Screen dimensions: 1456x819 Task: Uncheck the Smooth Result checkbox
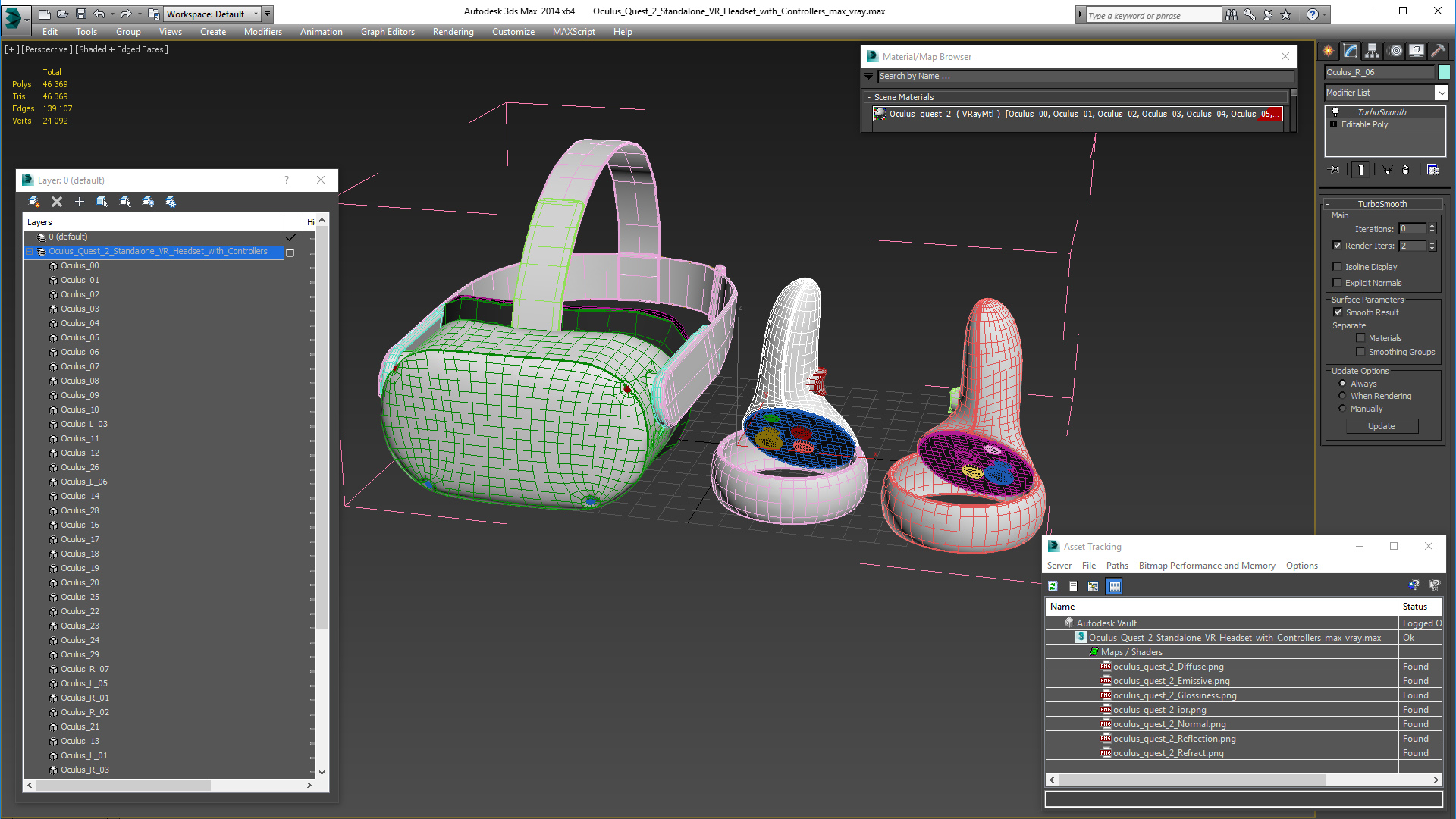1338,312
